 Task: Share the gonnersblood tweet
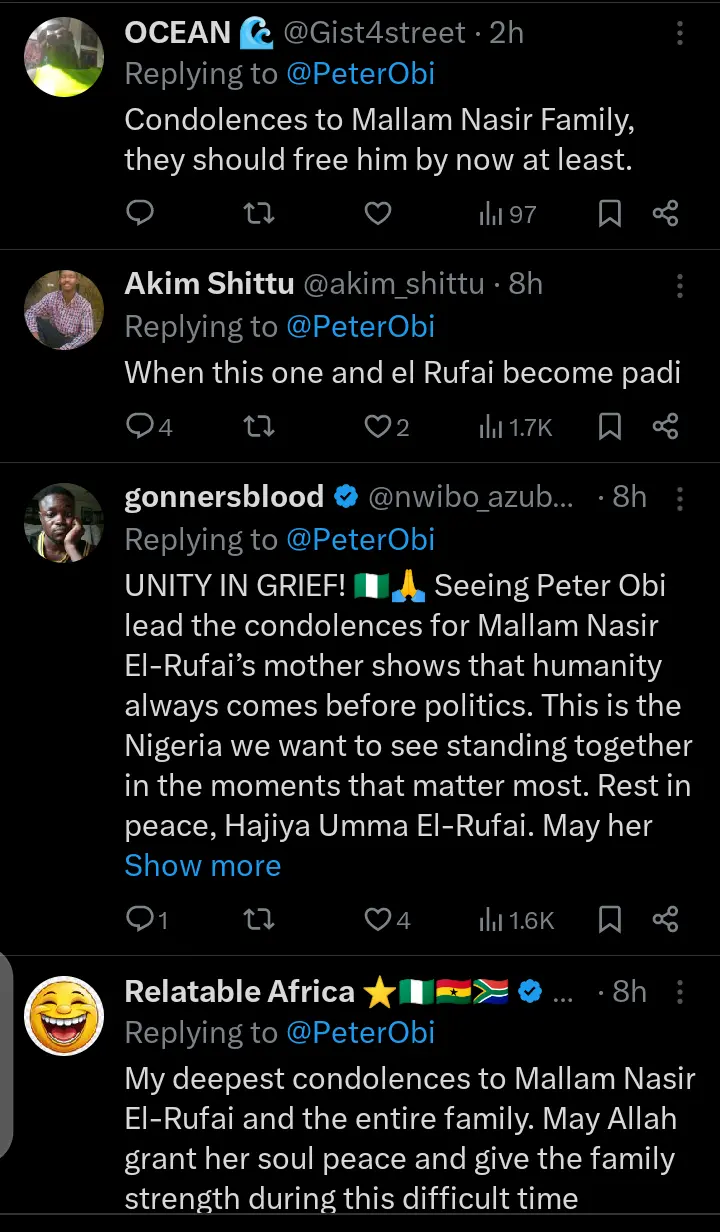click(x=666, y=919)
